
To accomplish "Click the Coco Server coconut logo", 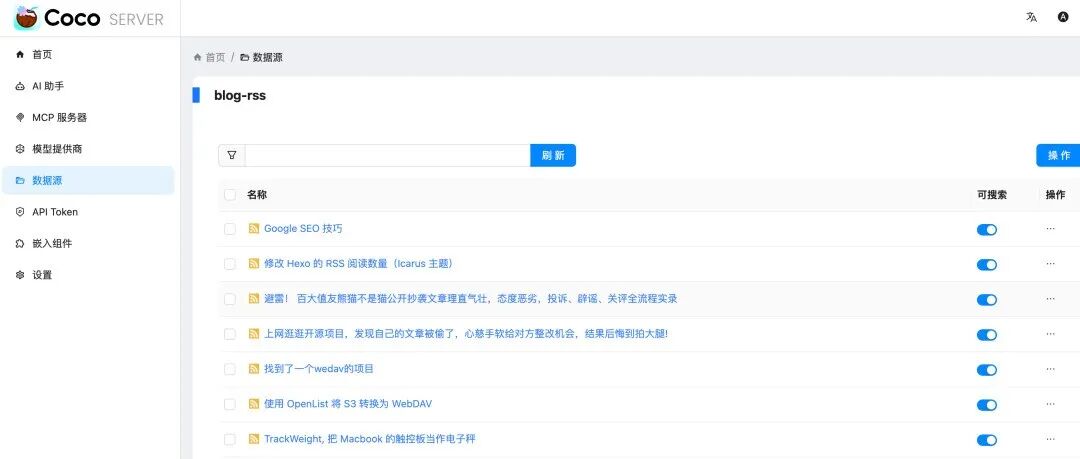I will (26, 18).
